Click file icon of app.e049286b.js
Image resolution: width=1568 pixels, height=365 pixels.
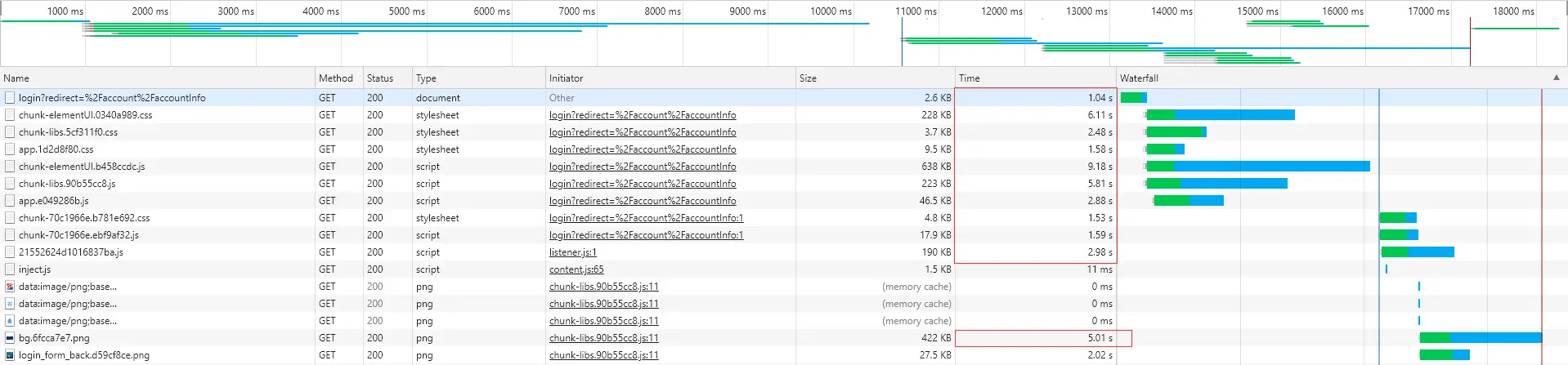(x=10, y=201)
